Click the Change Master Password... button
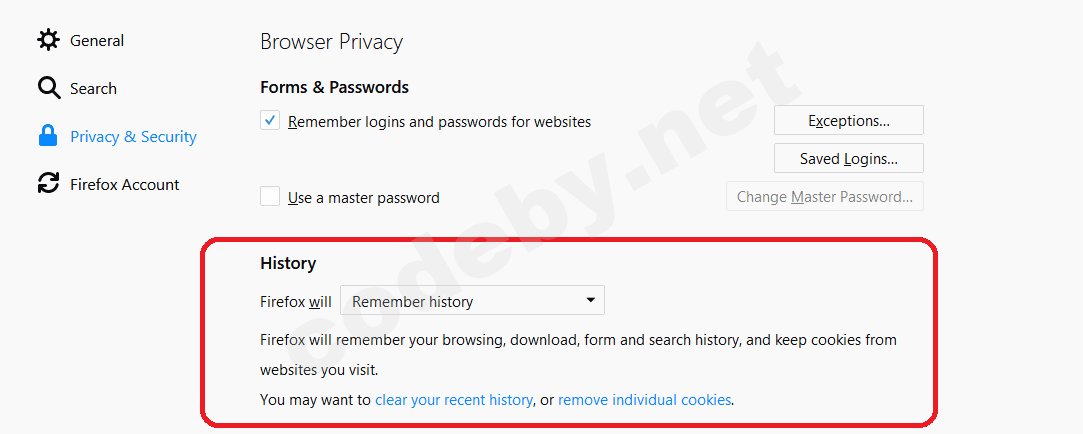Viewport: 1083px width, 434px height. [x=824, y=197]
